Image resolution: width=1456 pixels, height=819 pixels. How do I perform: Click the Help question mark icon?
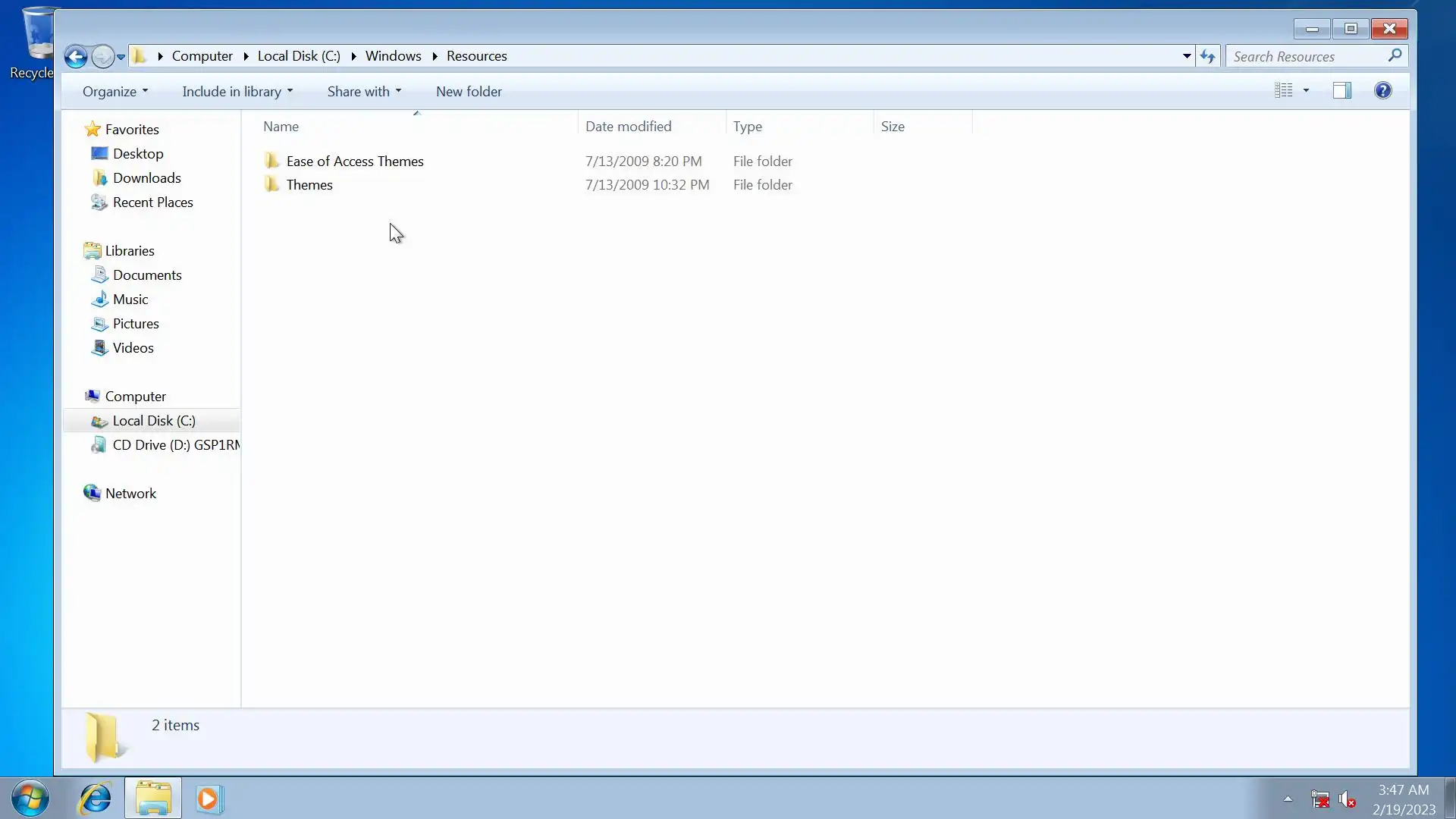pyautogui.click(x=1382, y=91)
